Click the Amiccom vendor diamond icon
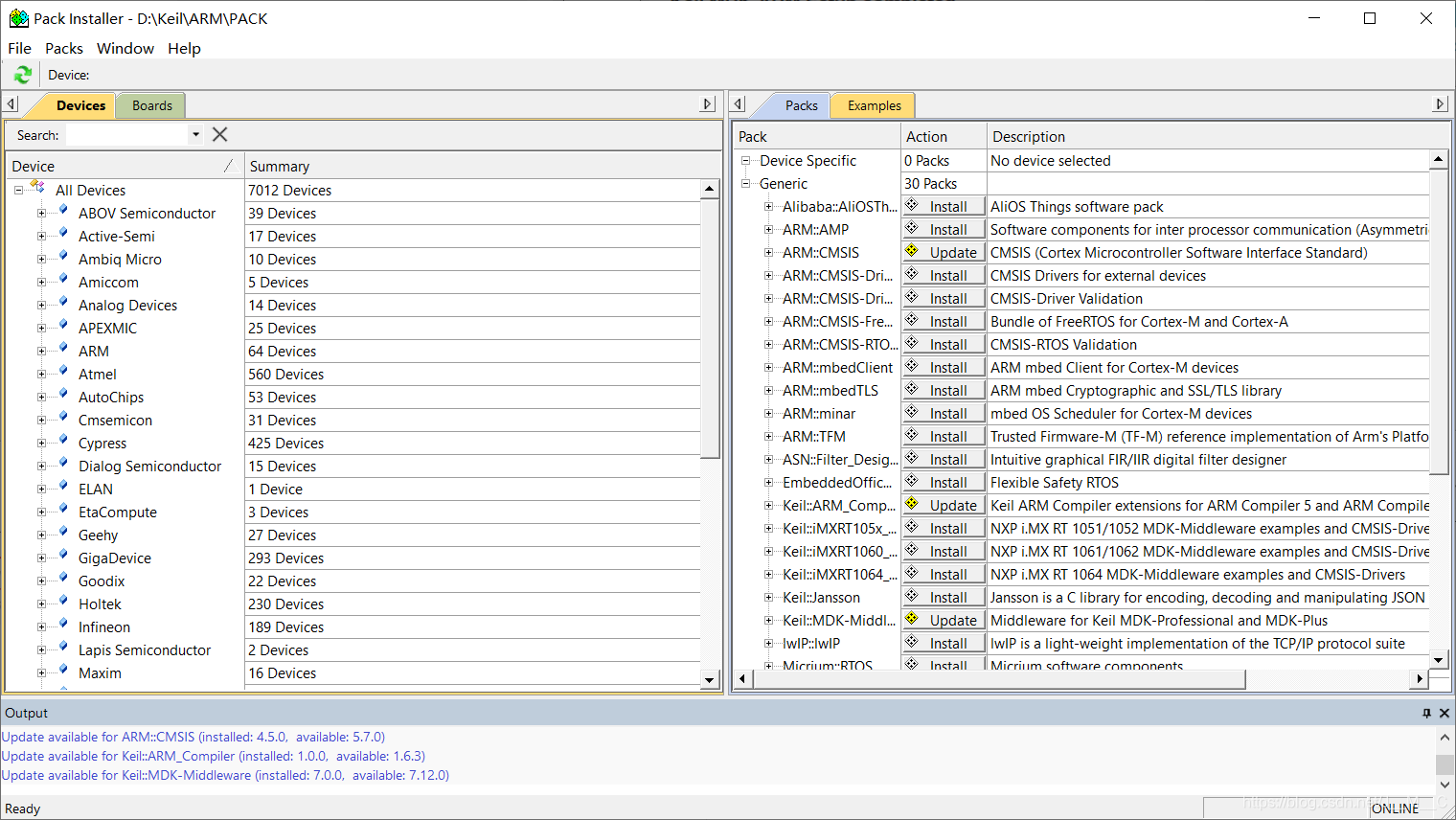 coord(63,280)
